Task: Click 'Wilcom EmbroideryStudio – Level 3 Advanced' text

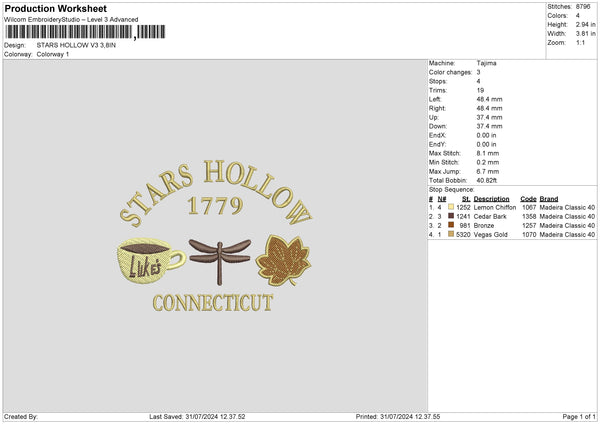Action: pos(71,20)
